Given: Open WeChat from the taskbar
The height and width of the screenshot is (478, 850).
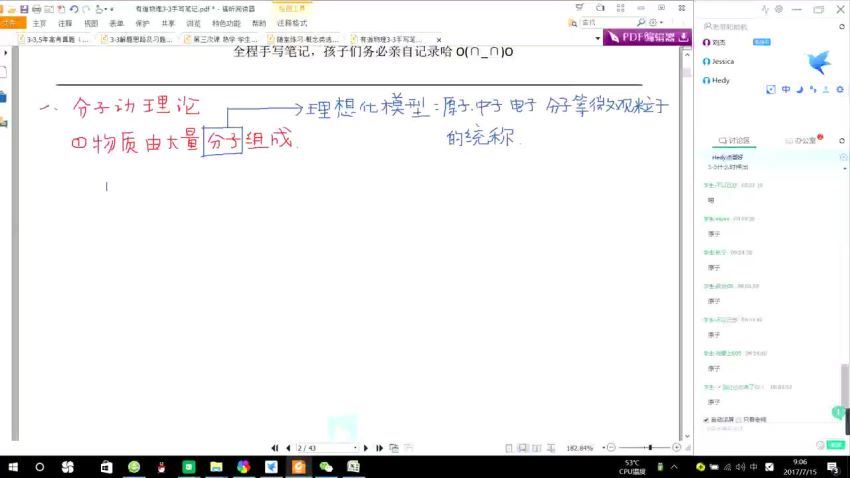Looking at the screenshot, I should click(x=326, y=467).
